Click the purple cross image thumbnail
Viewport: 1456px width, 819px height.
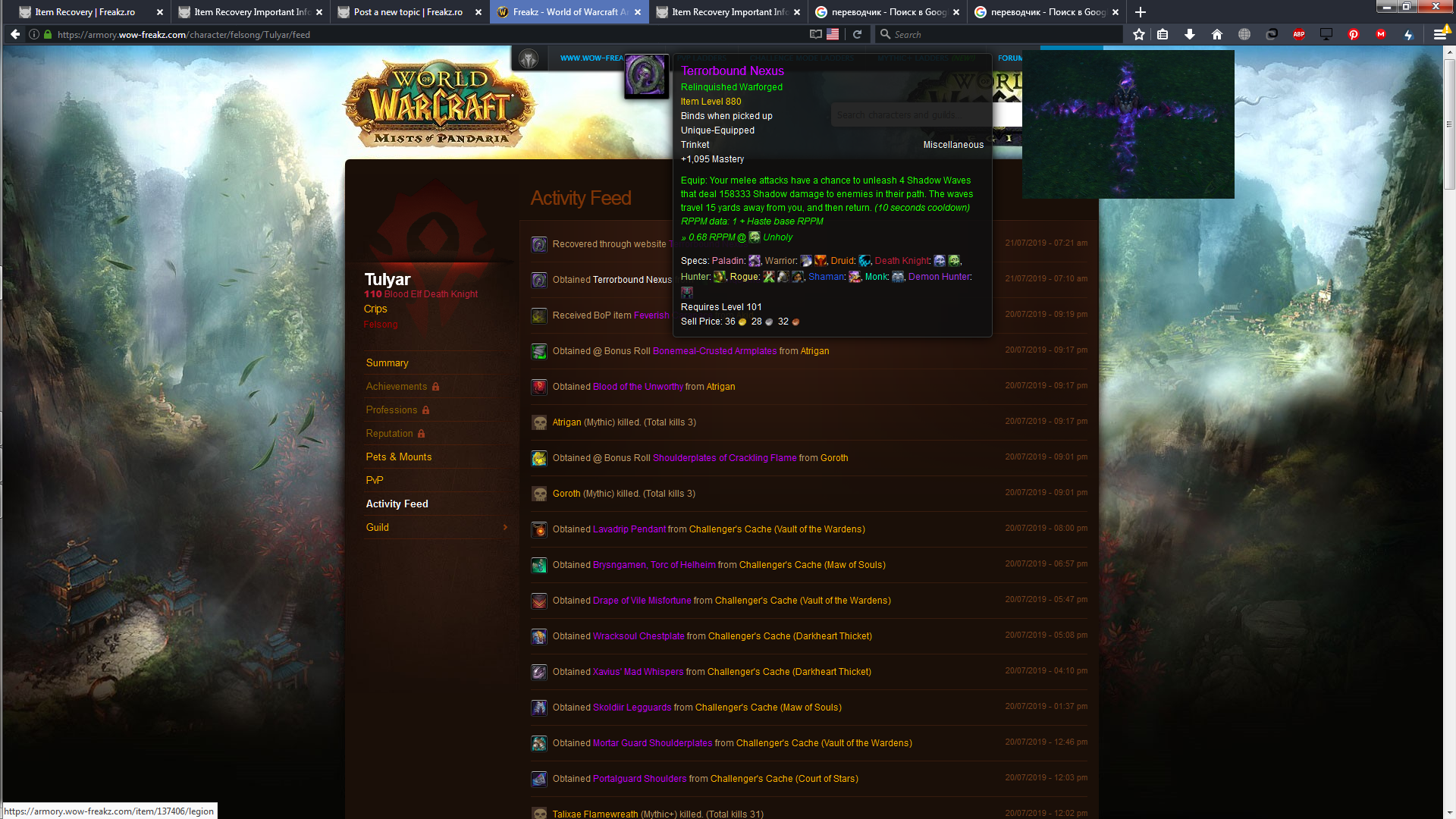1128,124
